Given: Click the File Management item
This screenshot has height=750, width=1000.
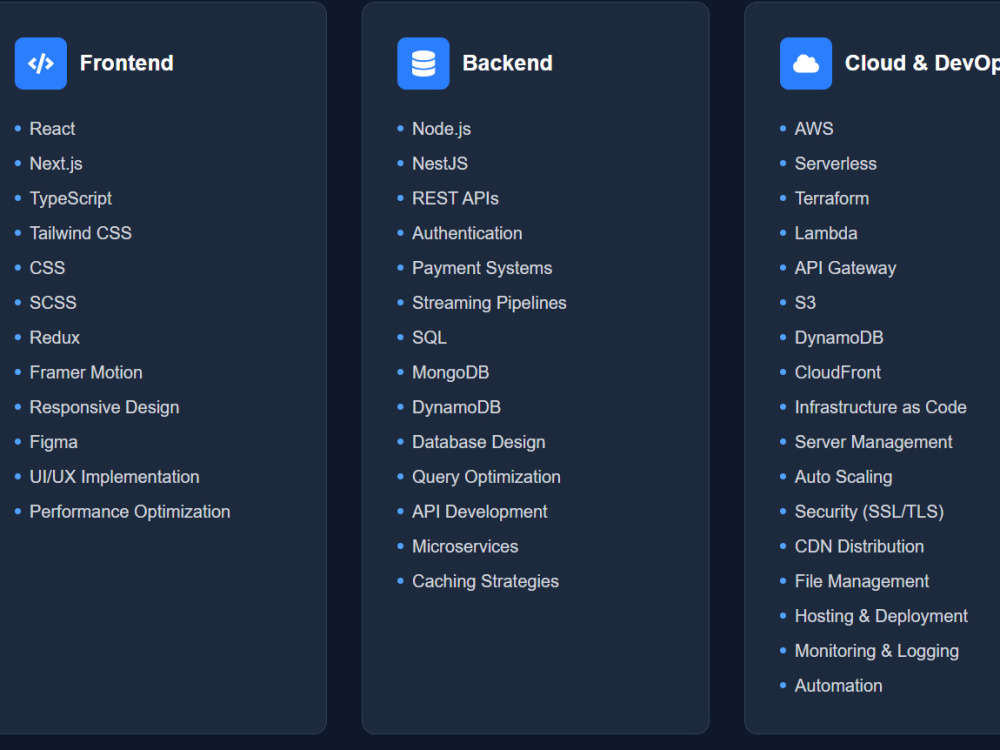Looking at the screenshot, I should point(862,582).
